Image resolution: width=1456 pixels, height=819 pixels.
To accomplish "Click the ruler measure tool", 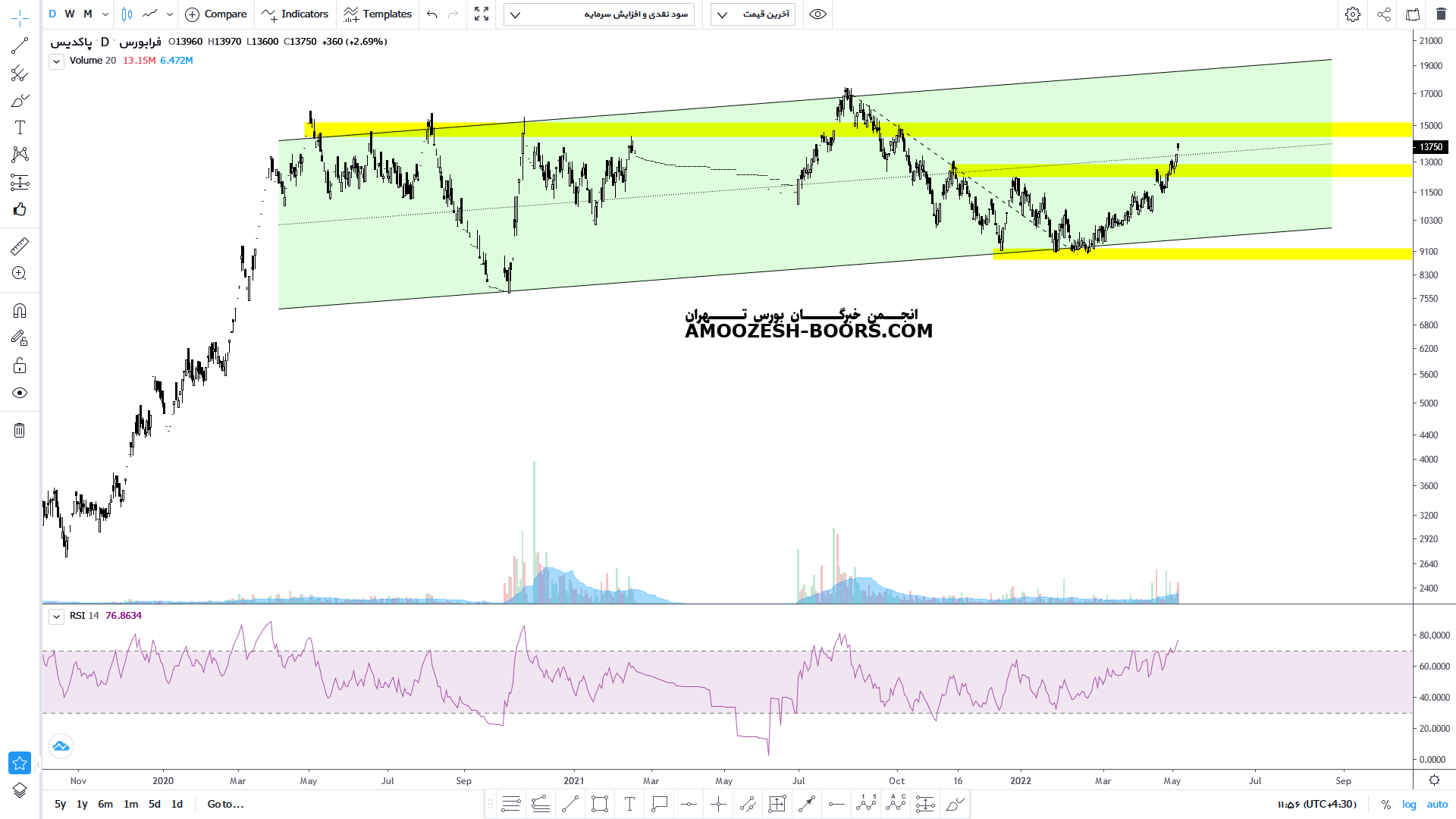I will tap(20, 246).
